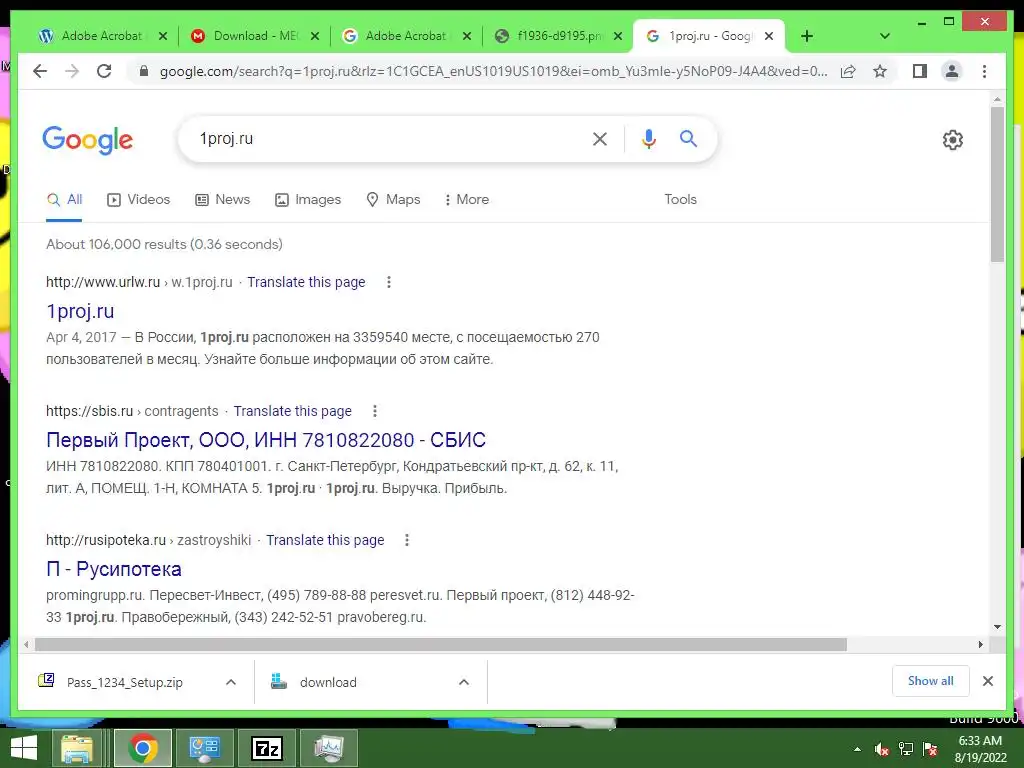The width and height of the screenshot is (1024, 768).
Task: Click the Action Center flag tray icon
Action: pos(930,749)
